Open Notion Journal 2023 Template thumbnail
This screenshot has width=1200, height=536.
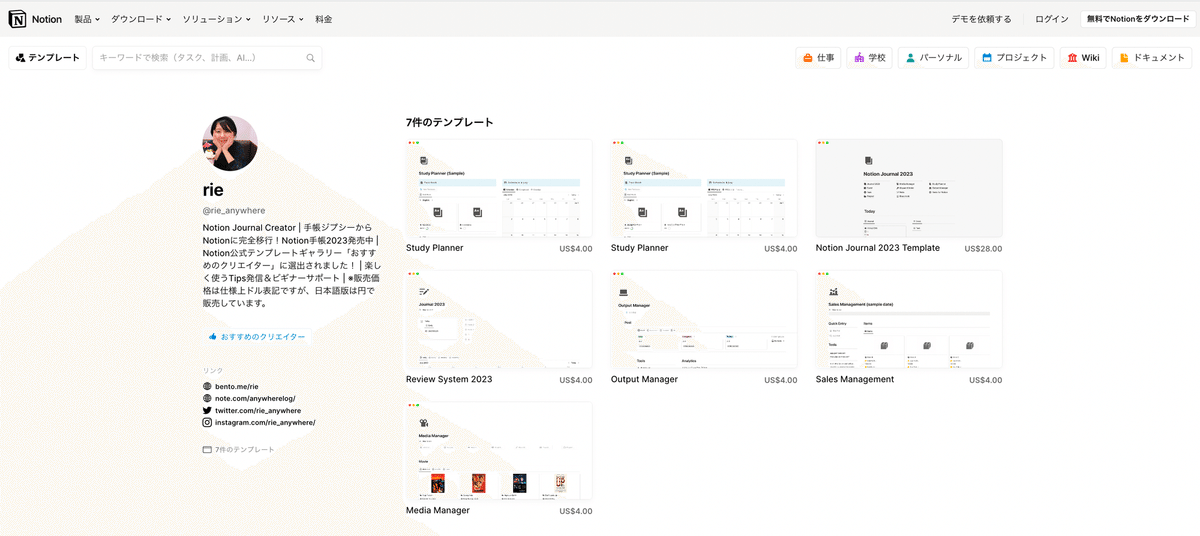(x=909, y=188)
